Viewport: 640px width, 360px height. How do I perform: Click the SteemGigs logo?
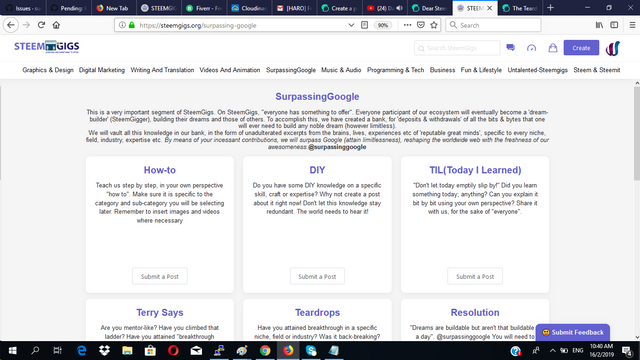[47, 47]
